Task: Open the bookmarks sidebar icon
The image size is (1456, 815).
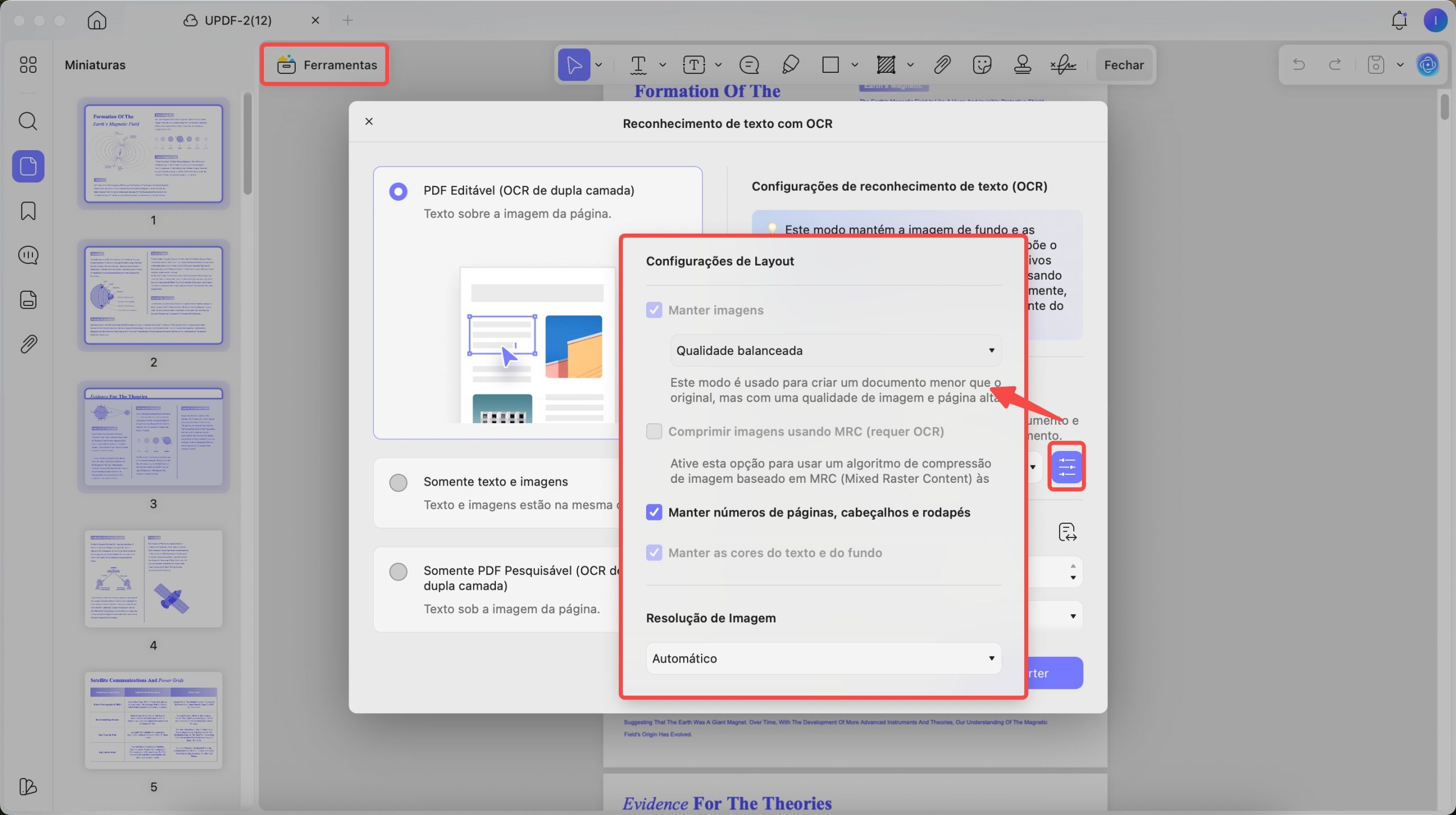Action: click(x=28, y=211)
